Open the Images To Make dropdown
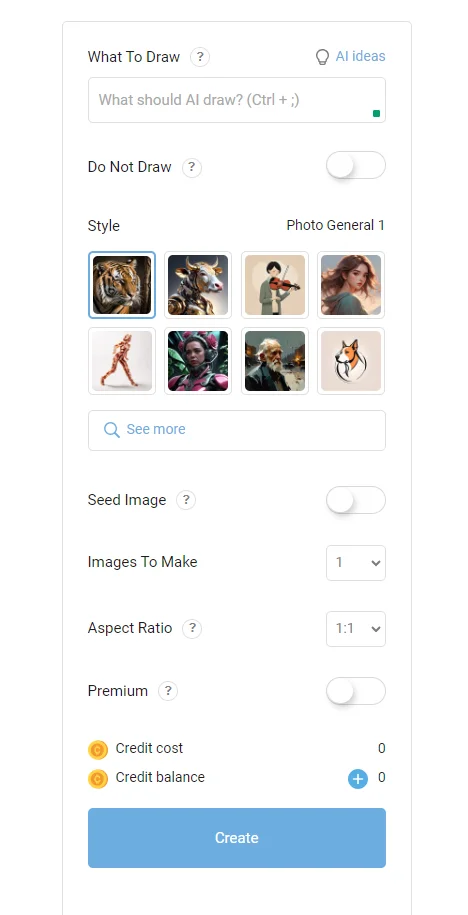 click(x=356, y=563)
